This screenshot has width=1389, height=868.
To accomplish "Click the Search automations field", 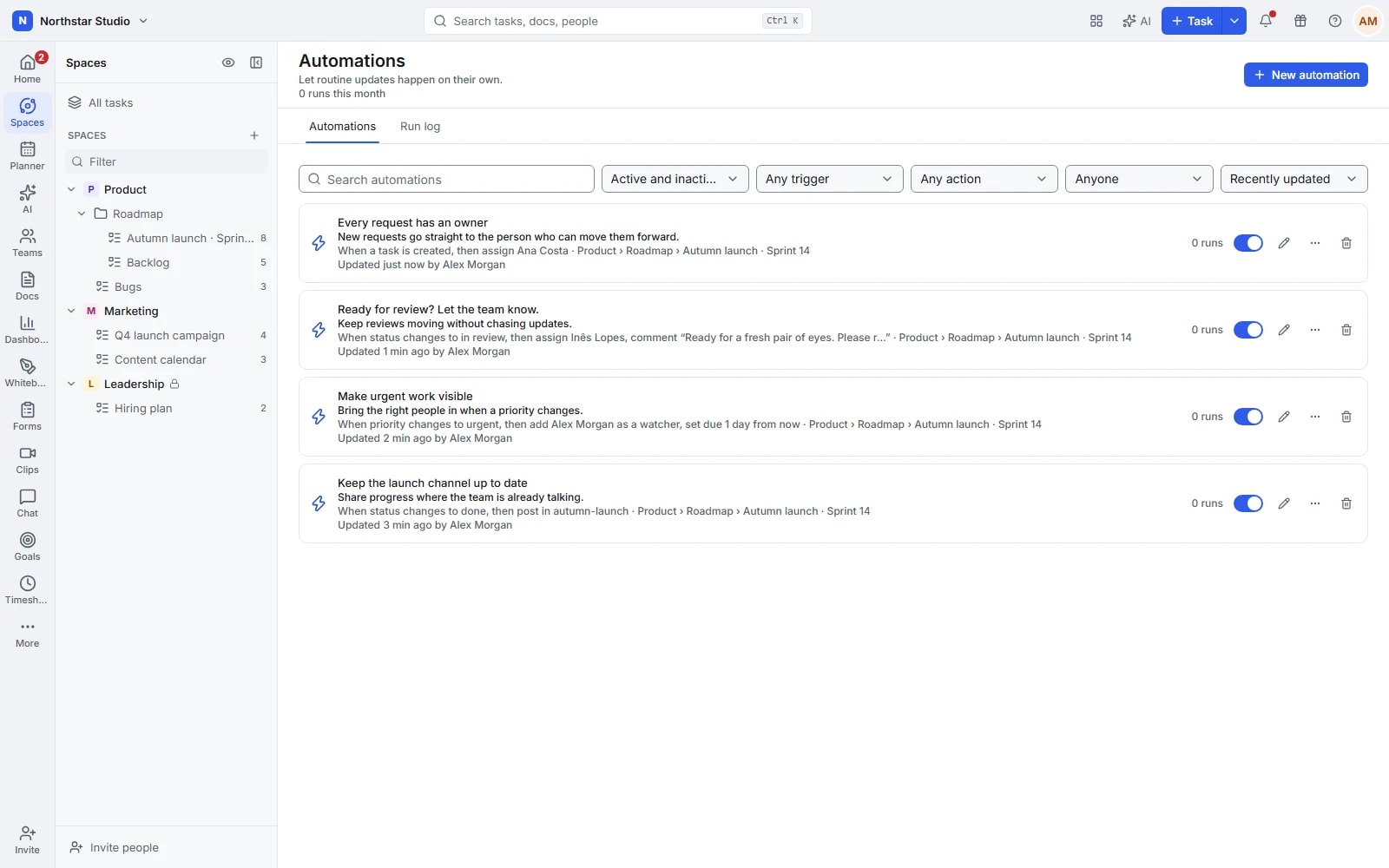I will 446,179.
